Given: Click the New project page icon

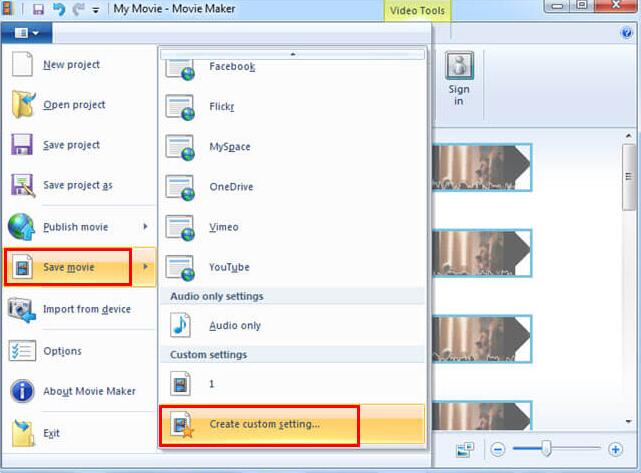Looking at the screenshot, I should click(x=22, y=64).
